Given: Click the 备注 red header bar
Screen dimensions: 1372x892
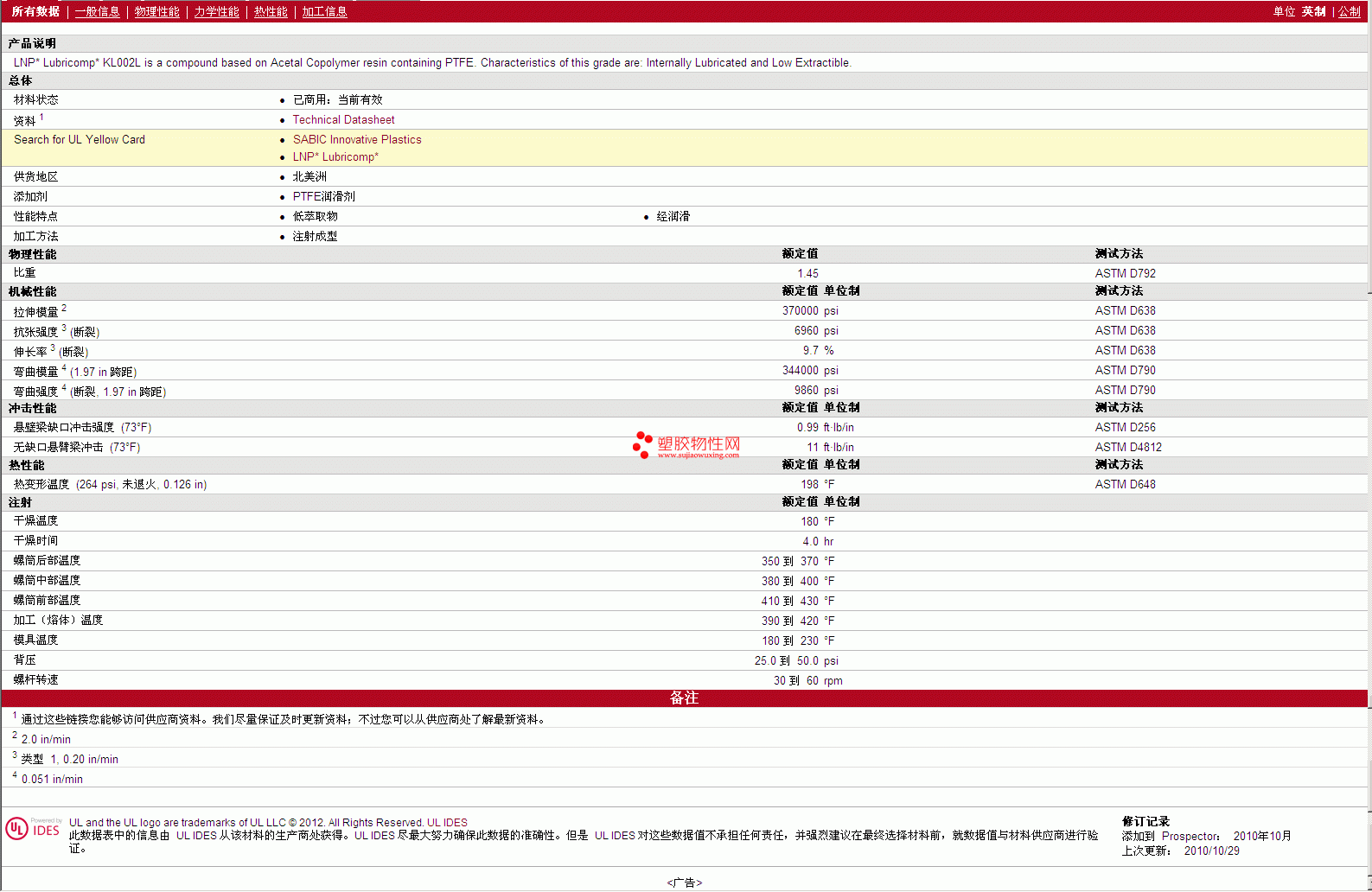Looking at the screenshot, I should click(x=684, y=698).
